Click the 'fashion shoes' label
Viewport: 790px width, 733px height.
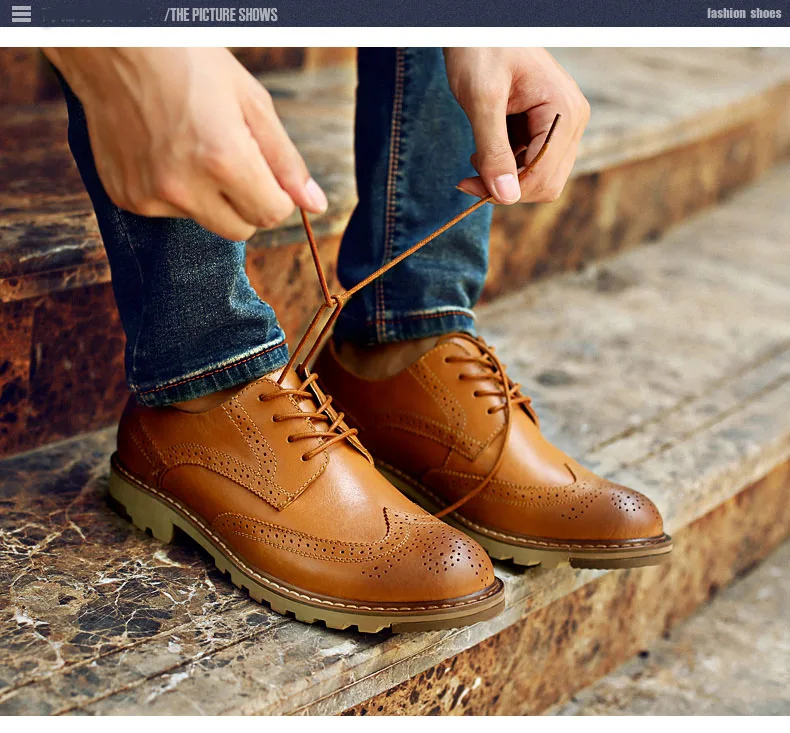coord(744,14)
